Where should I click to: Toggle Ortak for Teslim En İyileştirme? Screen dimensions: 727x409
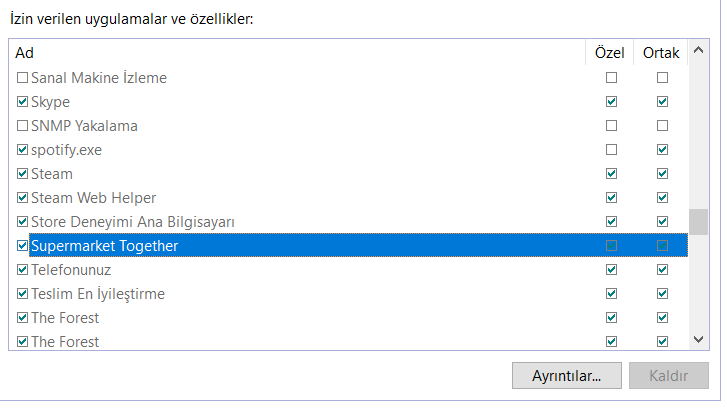(661, 294)
